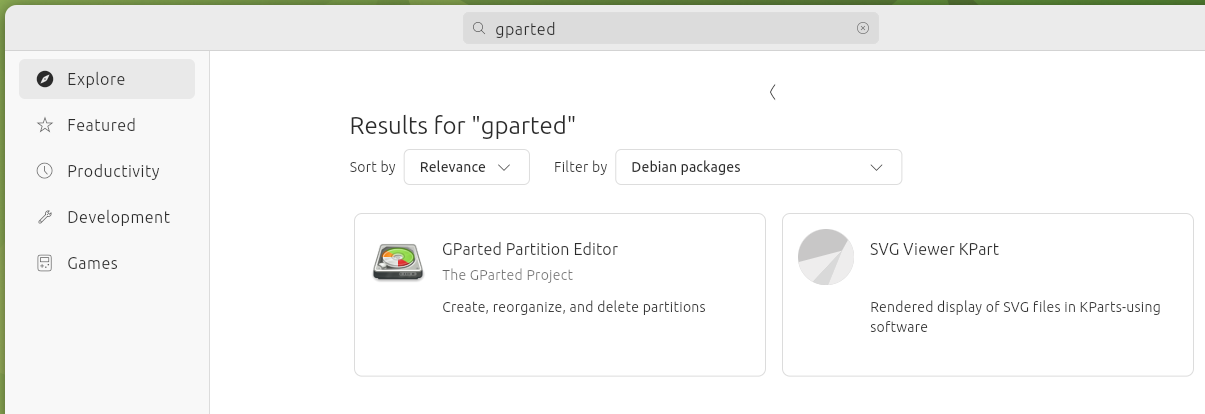Open the Relevance sort dropdown
This screenshot has height=414, width=1205.
click(x=466, y=167)
